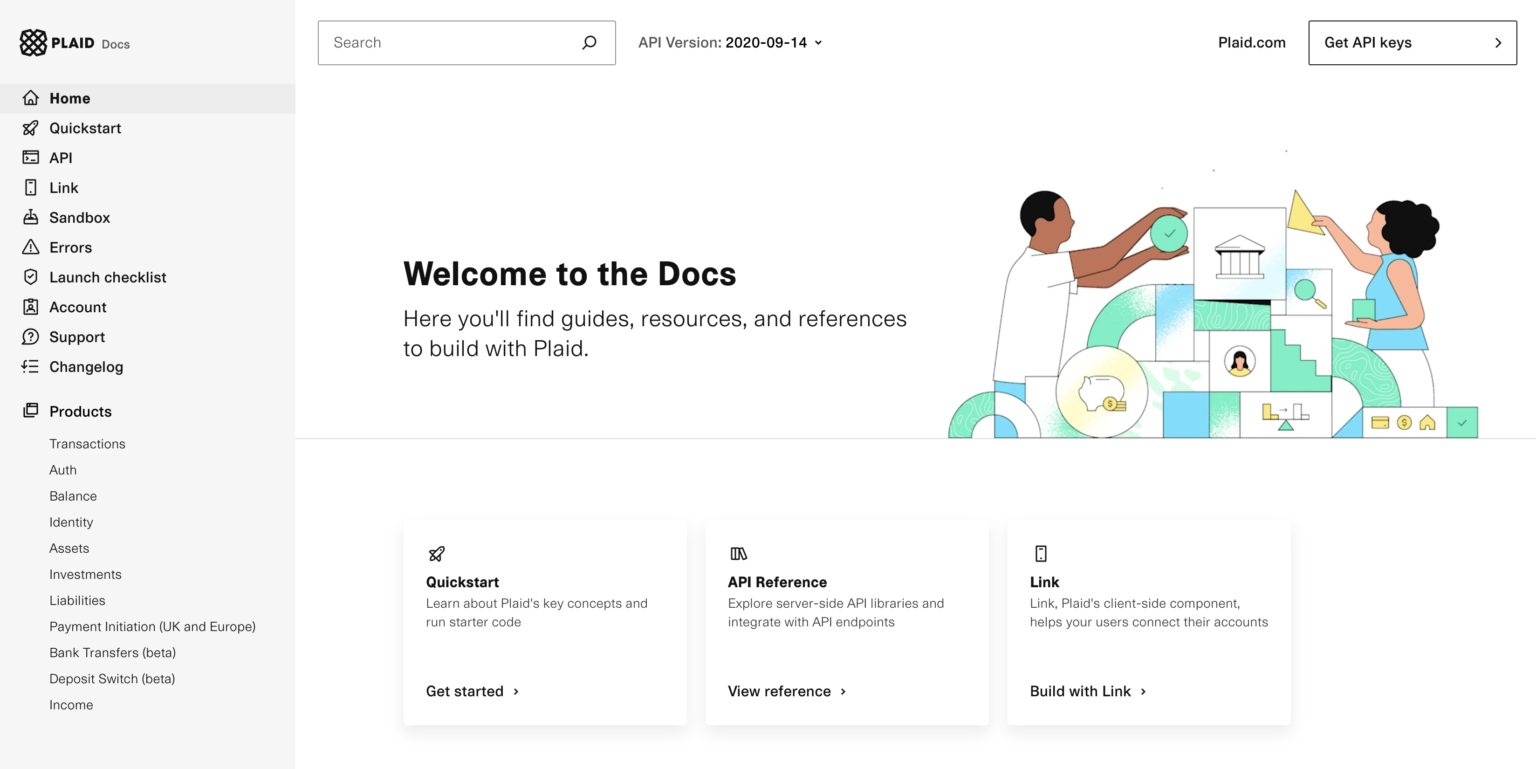The image size is (1536, 769).
Task: Click the search magnifier icon
Action: coord(589,43)
